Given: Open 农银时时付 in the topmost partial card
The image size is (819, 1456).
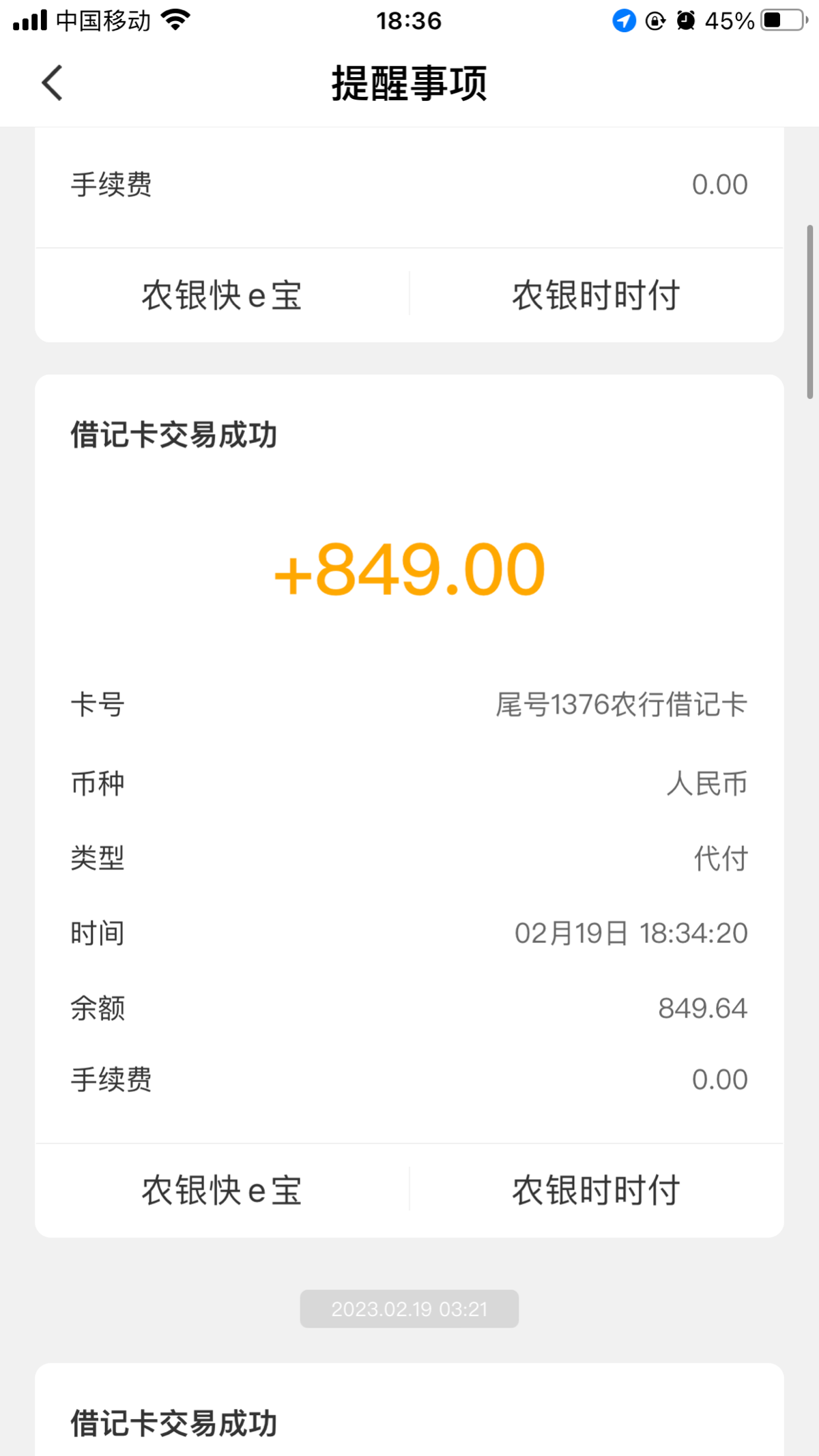Looking at the screenshot, I should click(596, 295).
